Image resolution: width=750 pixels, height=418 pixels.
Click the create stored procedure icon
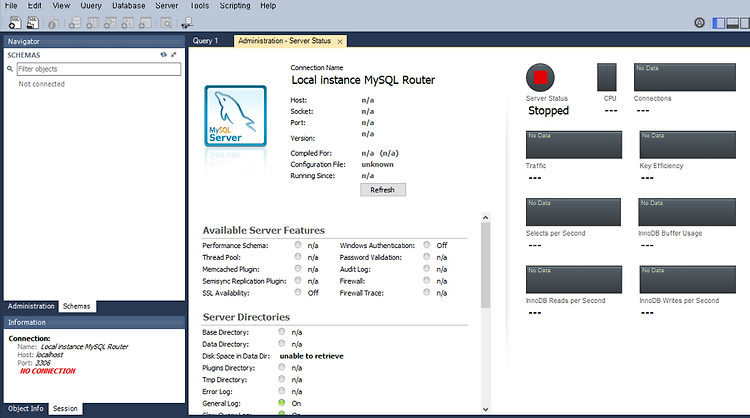click(x=127, y=22)
